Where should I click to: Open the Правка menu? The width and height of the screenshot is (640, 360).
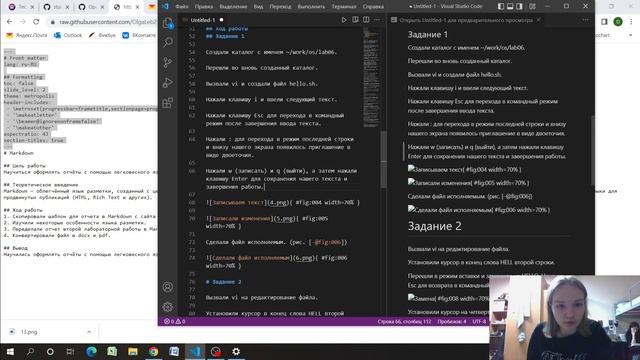coord(204,7)
